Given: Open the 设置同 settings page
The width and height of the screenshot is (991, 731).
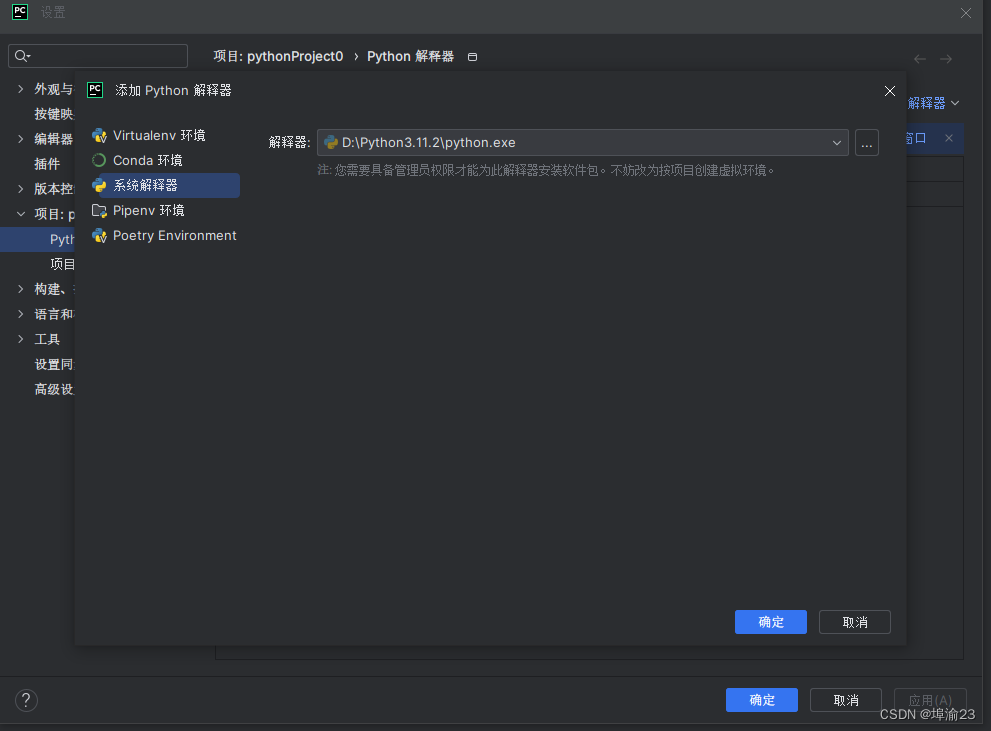Looking at the screenshot, I should [54, 365].
